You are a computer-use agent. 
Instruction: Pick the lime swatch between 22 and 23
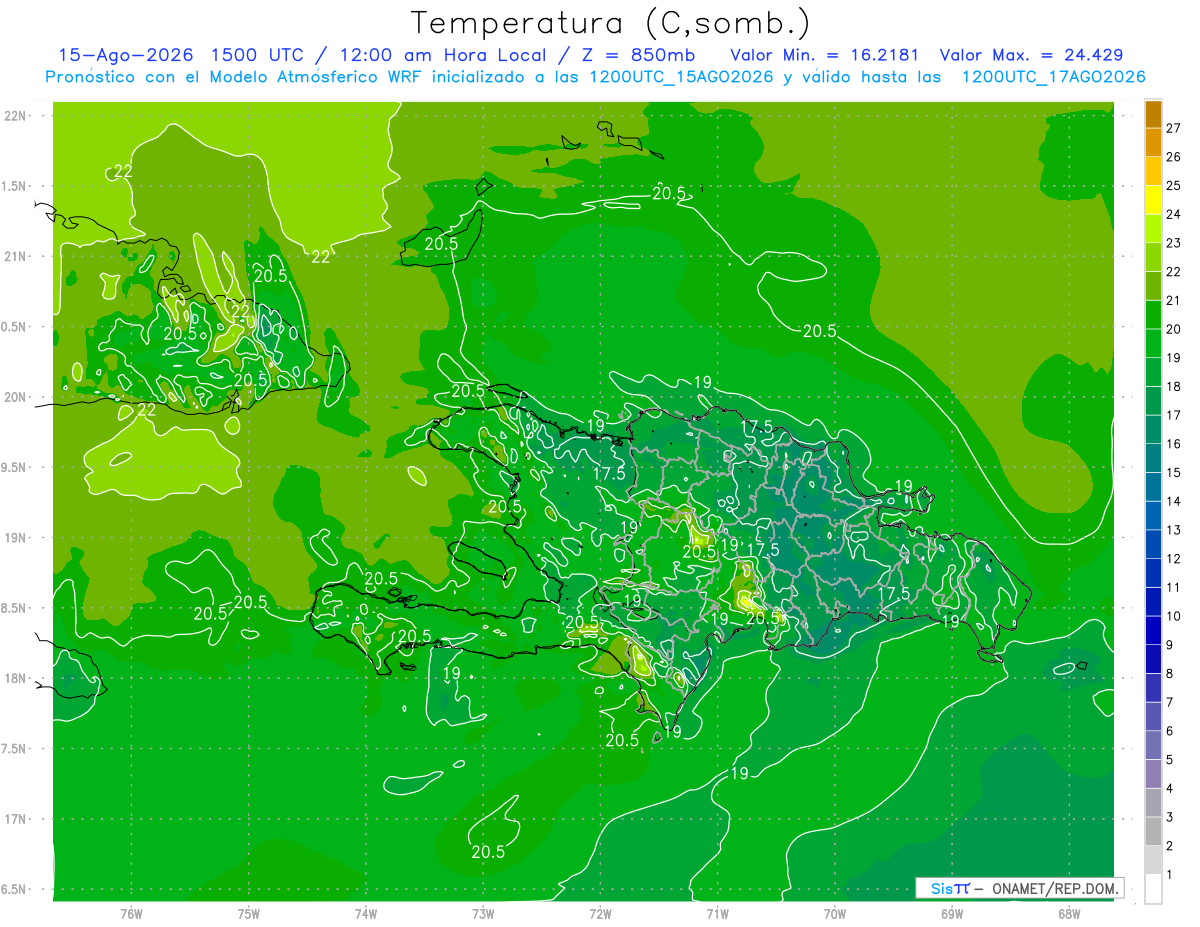(x=1153, y=258)
